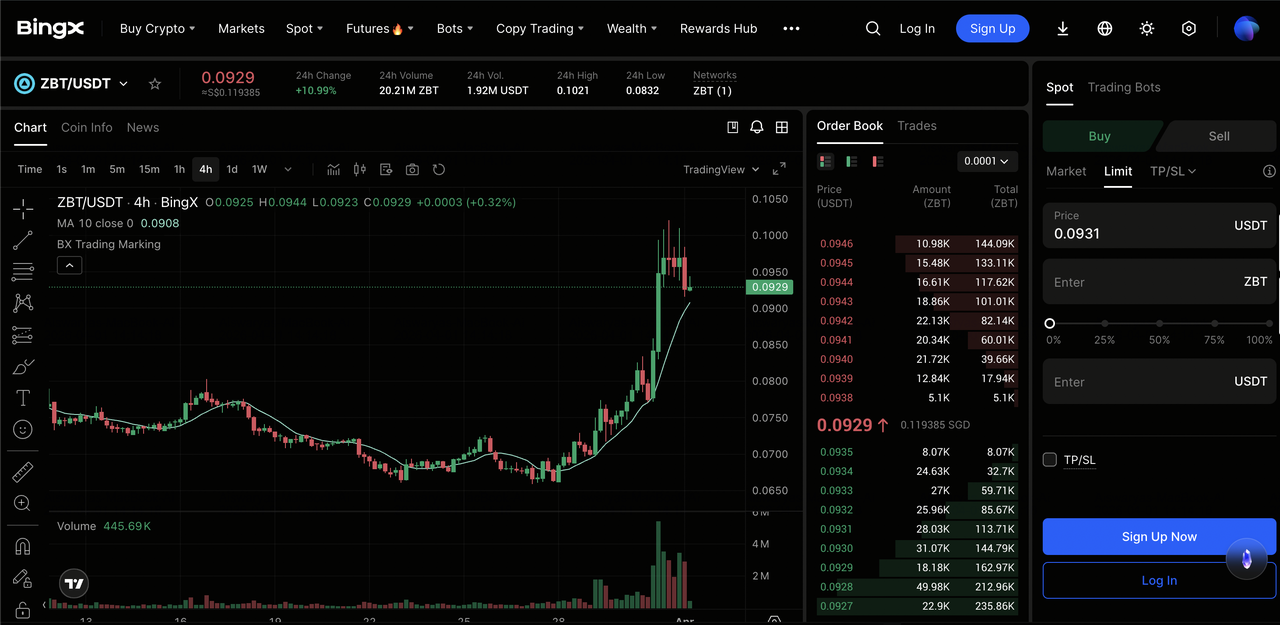Click the 50% mark on amount slider
Viewport: 1280px width, 625px height.
point(1159,324)
